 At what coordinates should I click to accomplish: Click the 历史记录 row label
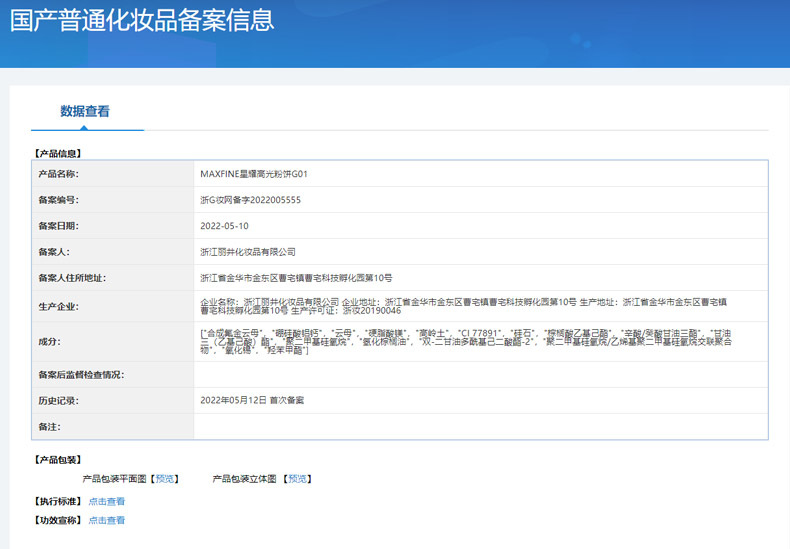pos(58,401)
